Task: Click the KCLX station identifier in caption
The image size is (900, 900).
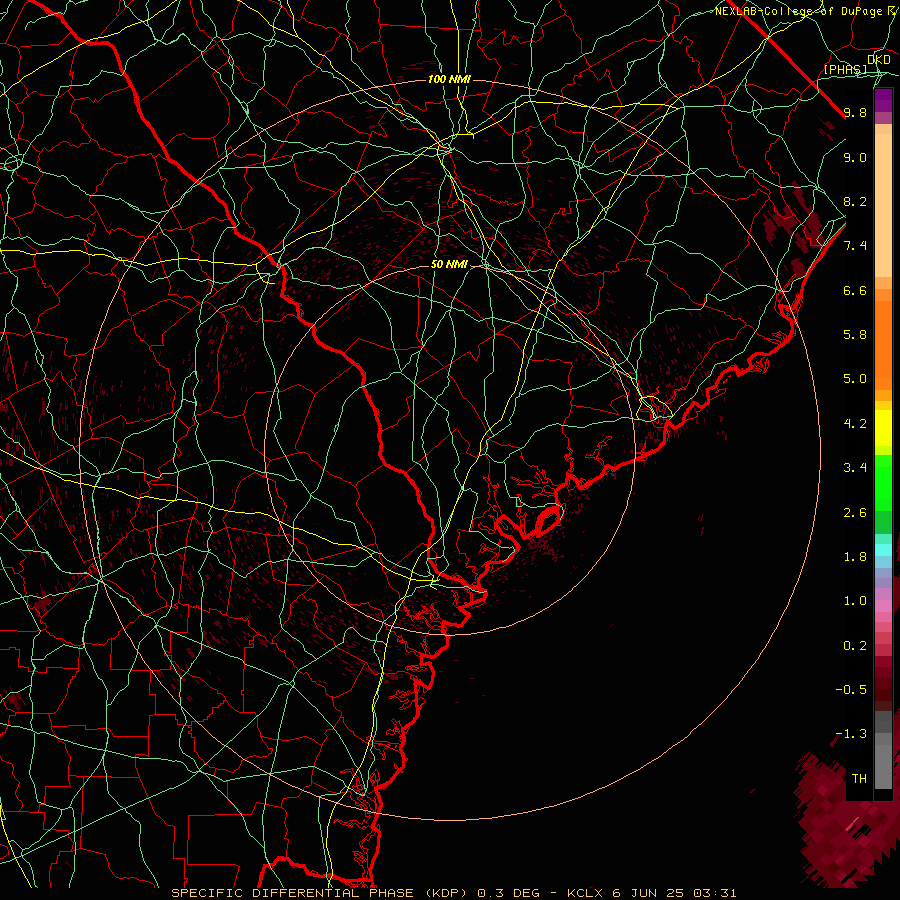Action: tap(585, 893)
